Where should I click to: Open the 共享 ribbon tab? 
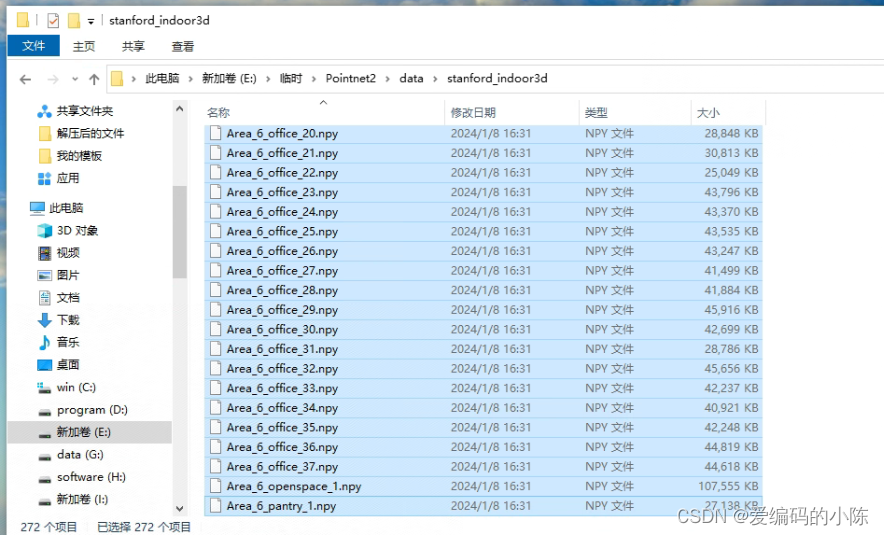[133, 46]
